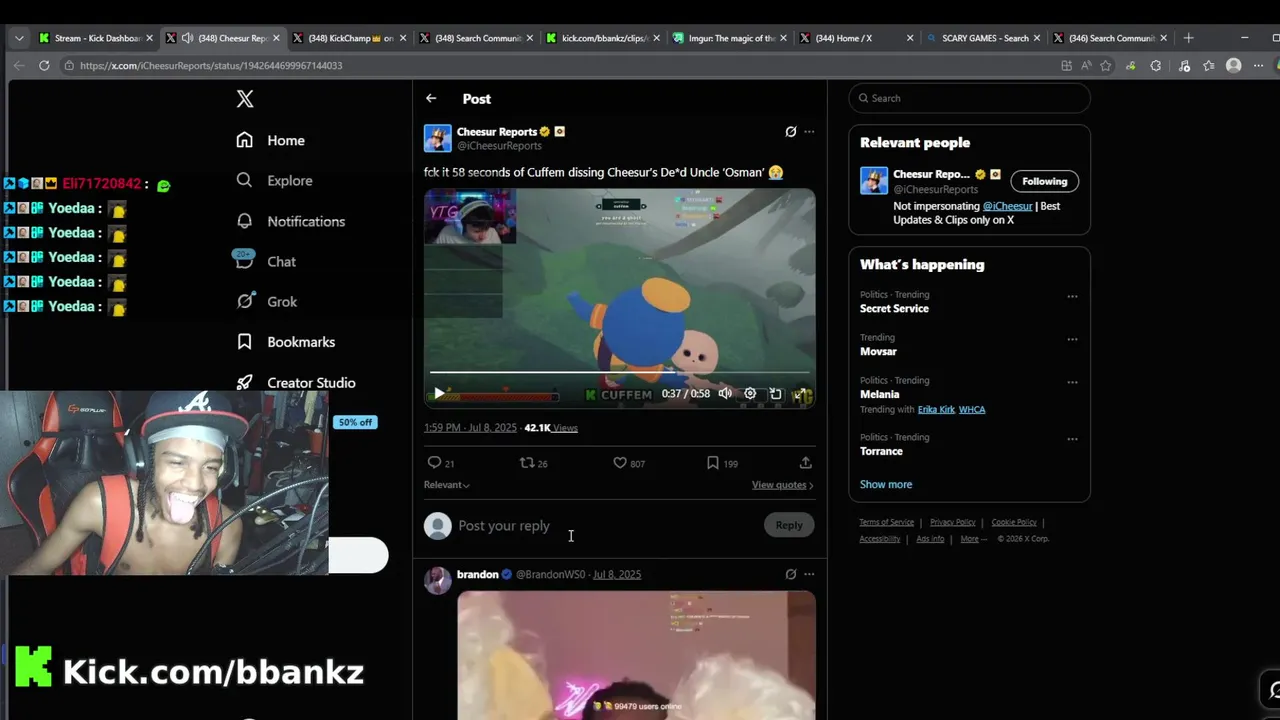
Task: Close the kick.com/bbankz clips tab
Action: click(656, 38)
